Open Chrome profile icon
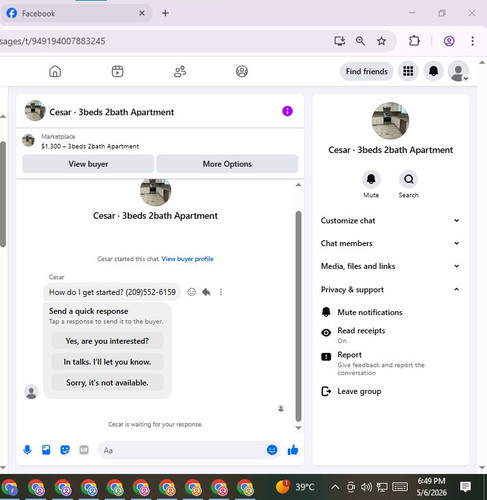487x500 pixels. click(449, 41)
